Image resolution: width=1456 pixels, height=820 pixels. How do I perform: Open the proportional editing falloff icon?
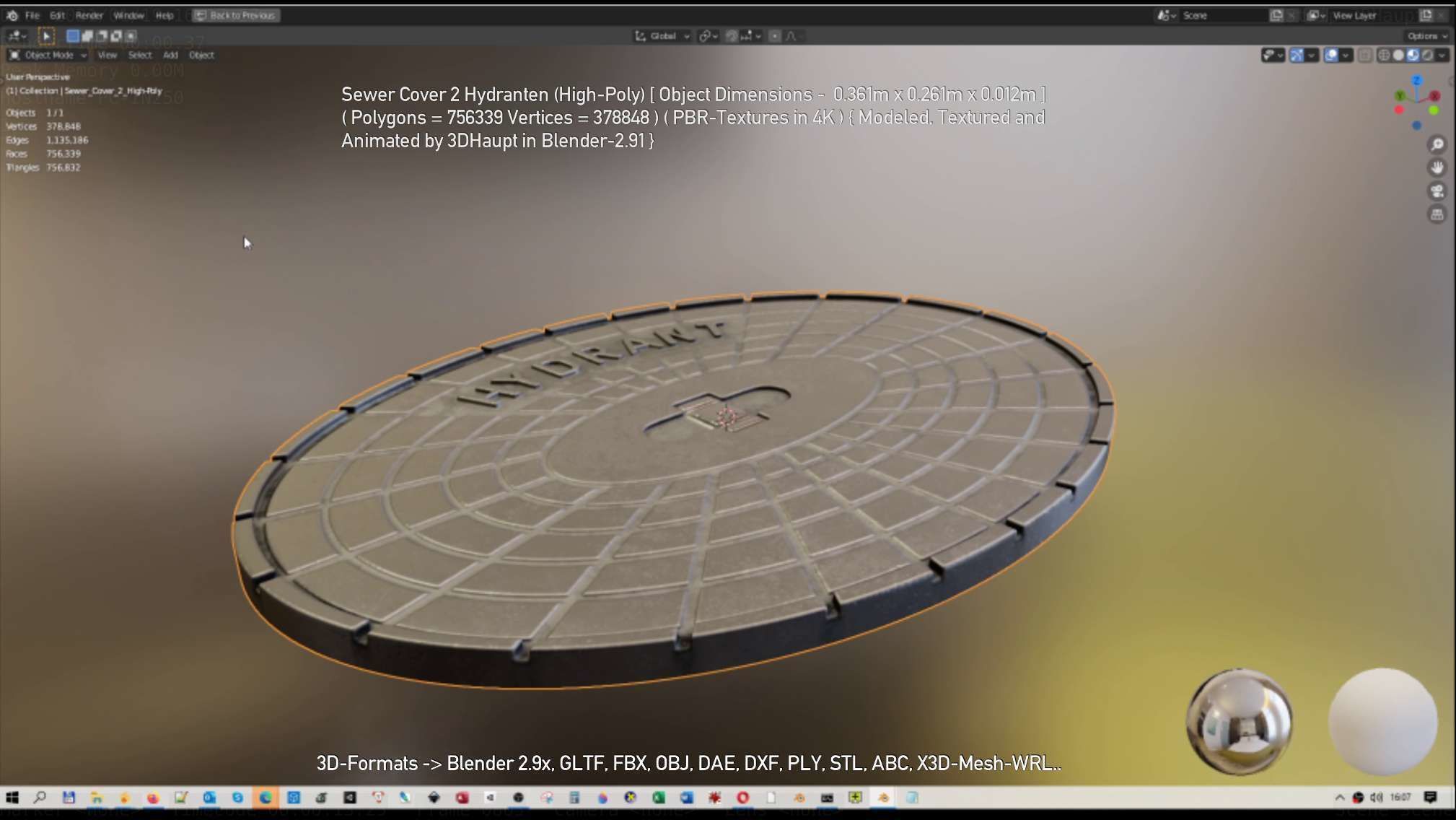tap(794, 35)
